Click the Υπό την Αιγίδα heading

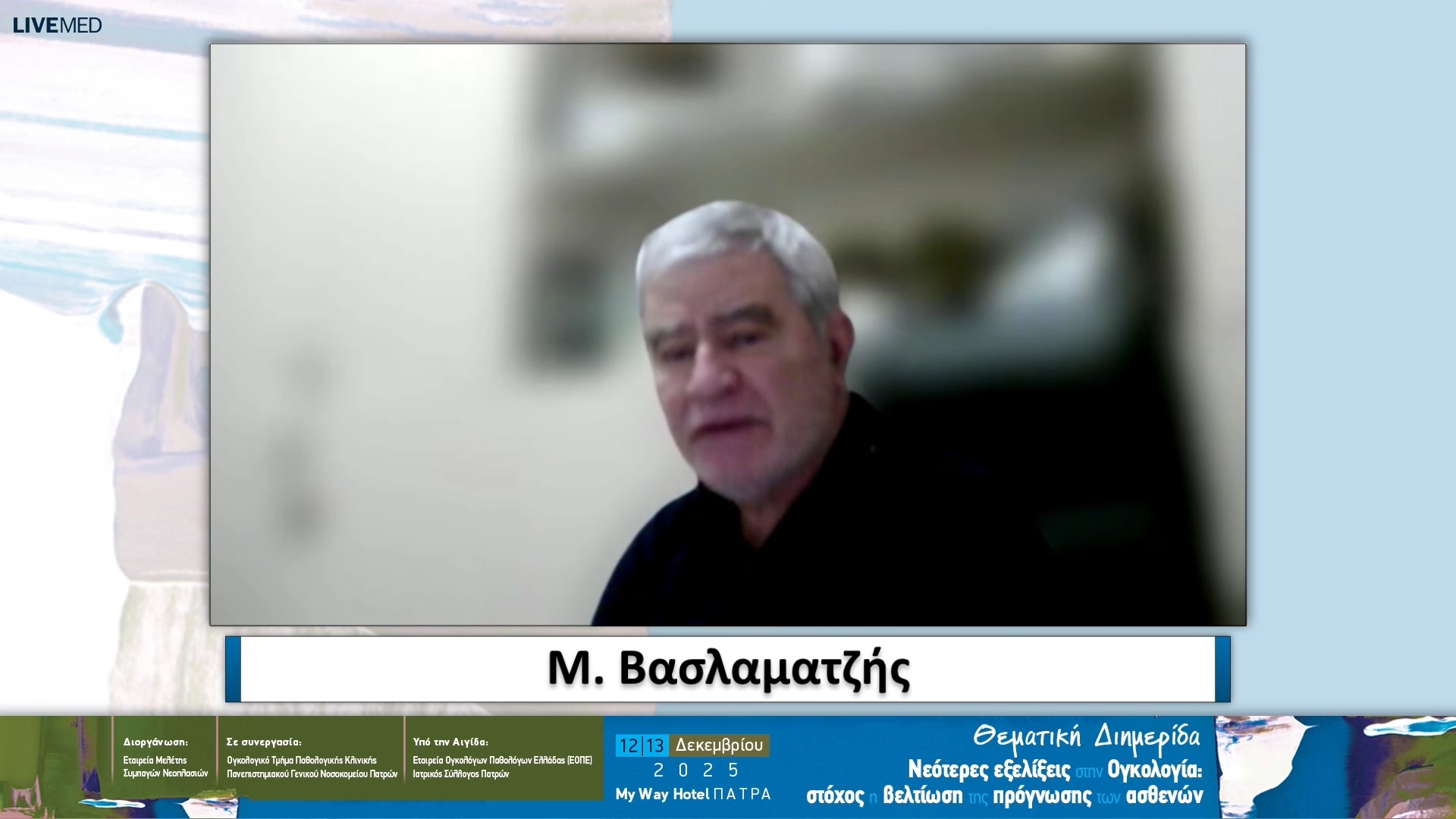[x=450, y=742]
